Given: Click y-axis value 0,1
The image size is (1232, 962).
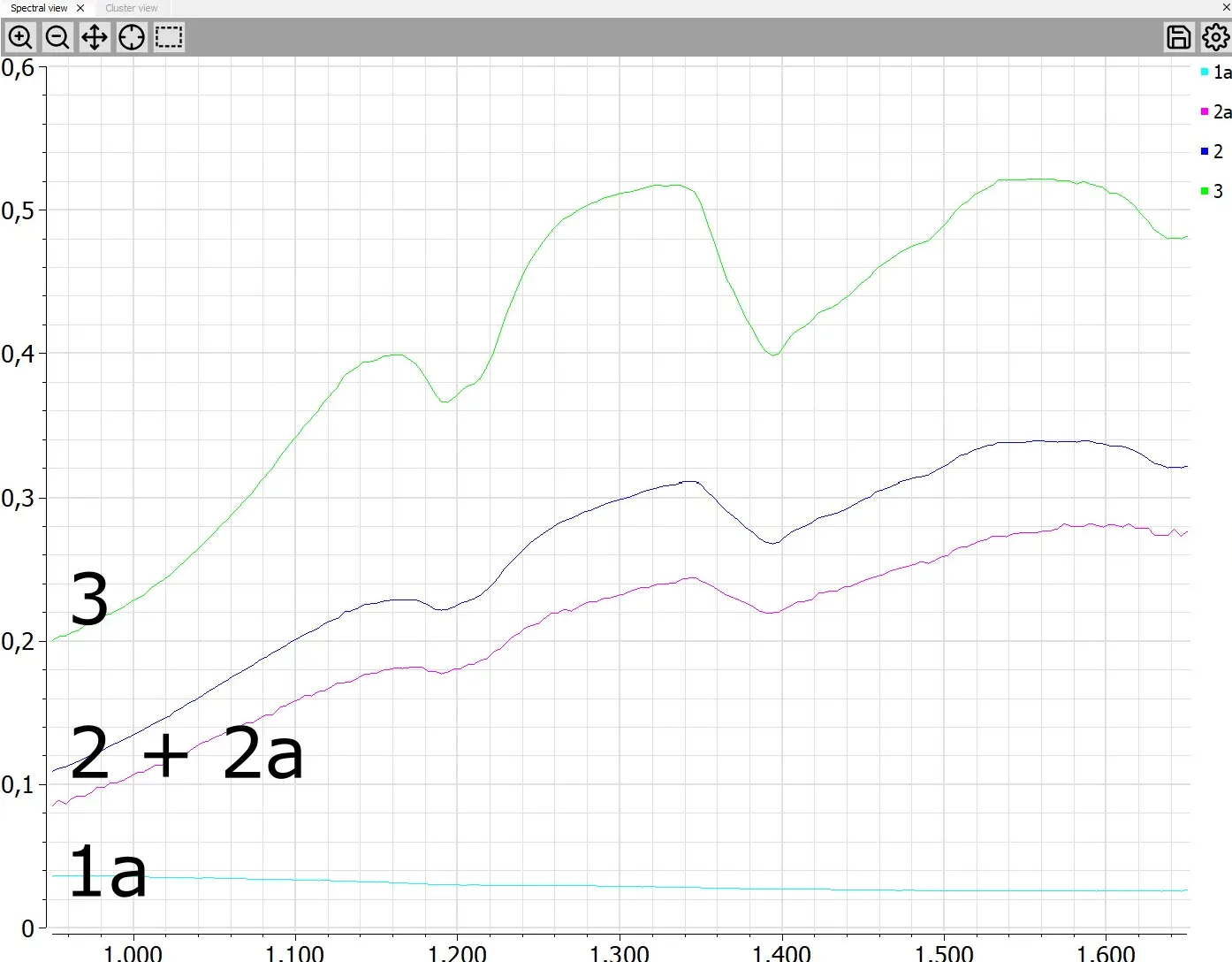Looking at the screenshot, I should [18, 784].
